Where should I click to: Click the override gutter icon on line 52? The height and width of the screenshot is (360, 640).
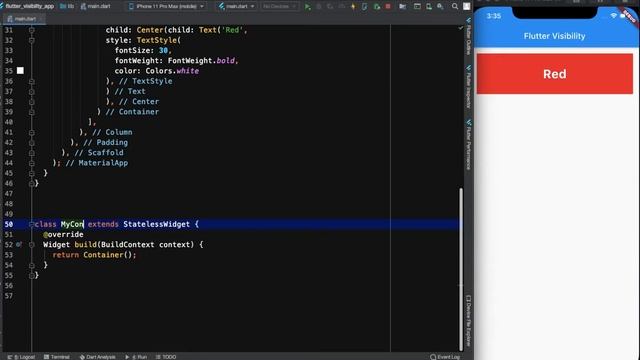coord(19,244)
